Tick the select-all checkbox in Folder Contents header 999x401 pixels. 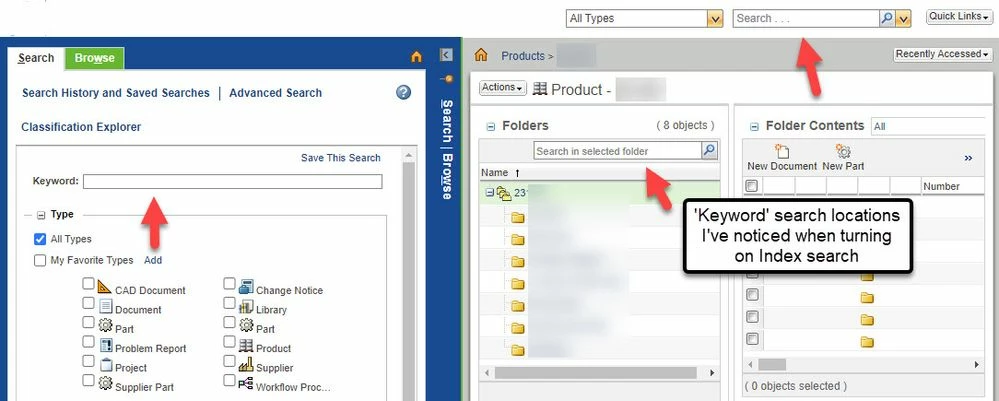tap(752, 186)
